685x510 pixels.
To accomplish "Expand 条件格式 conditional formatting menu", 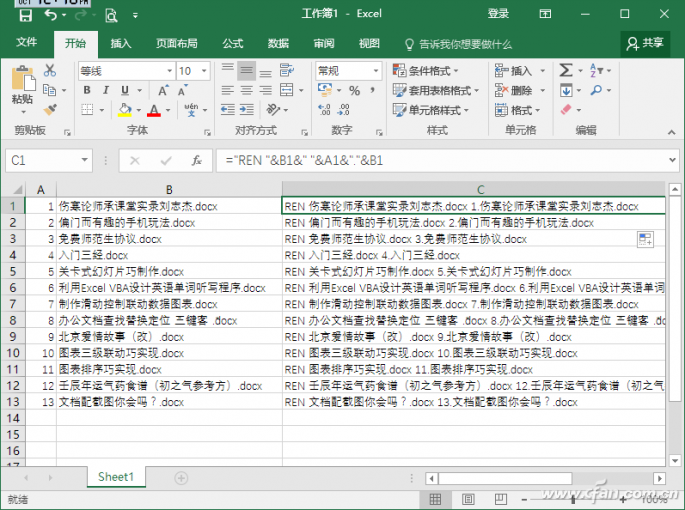I will 426,70.
